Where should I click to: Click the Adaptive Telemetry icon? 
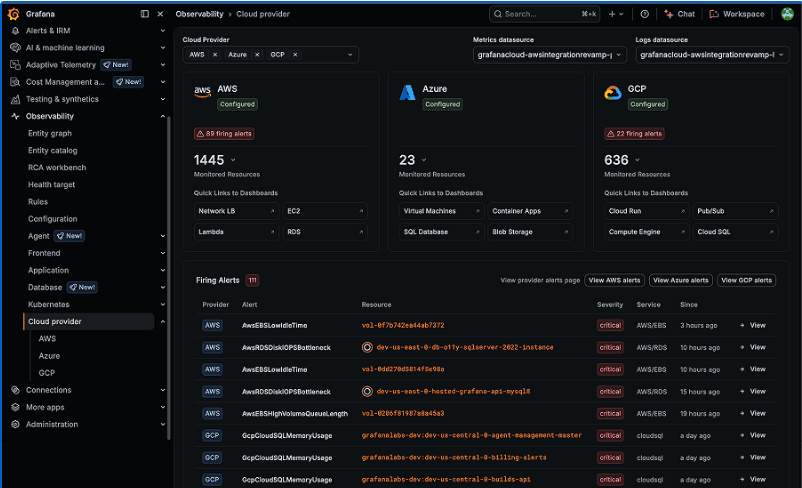point(15,65)
